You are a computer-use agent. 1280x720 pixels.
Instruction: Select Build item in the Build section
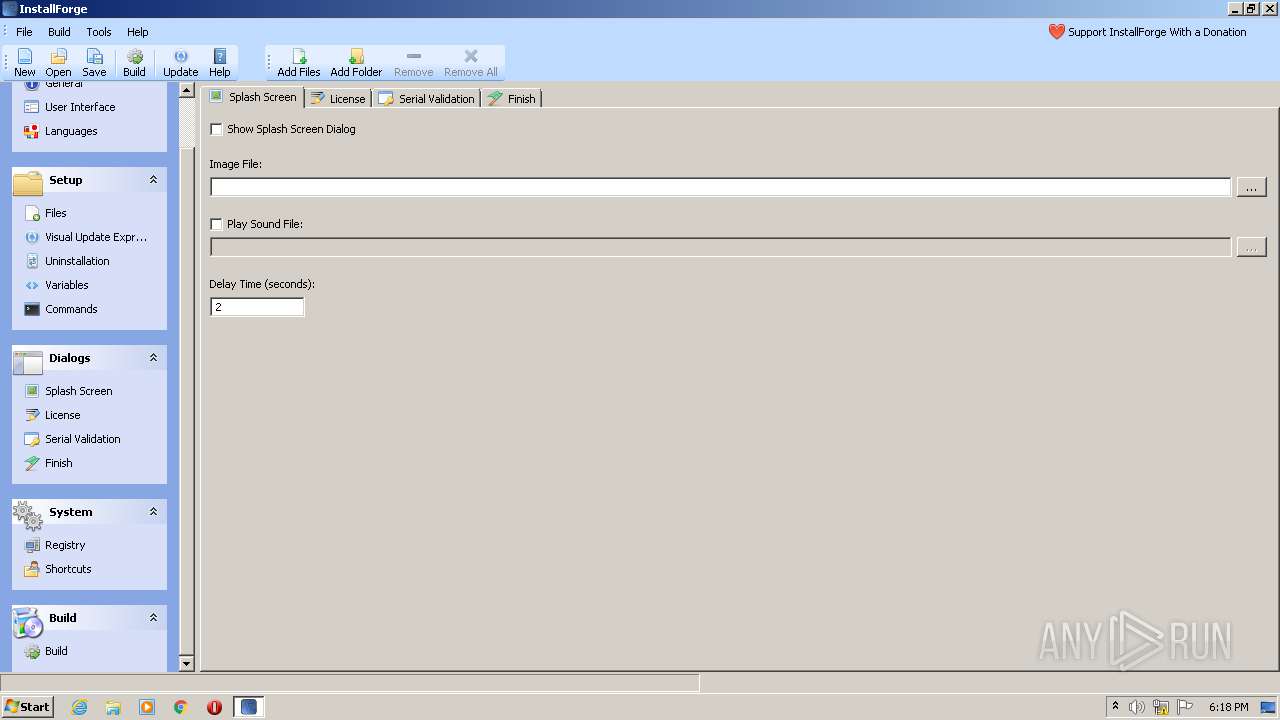tap(46, 651)
